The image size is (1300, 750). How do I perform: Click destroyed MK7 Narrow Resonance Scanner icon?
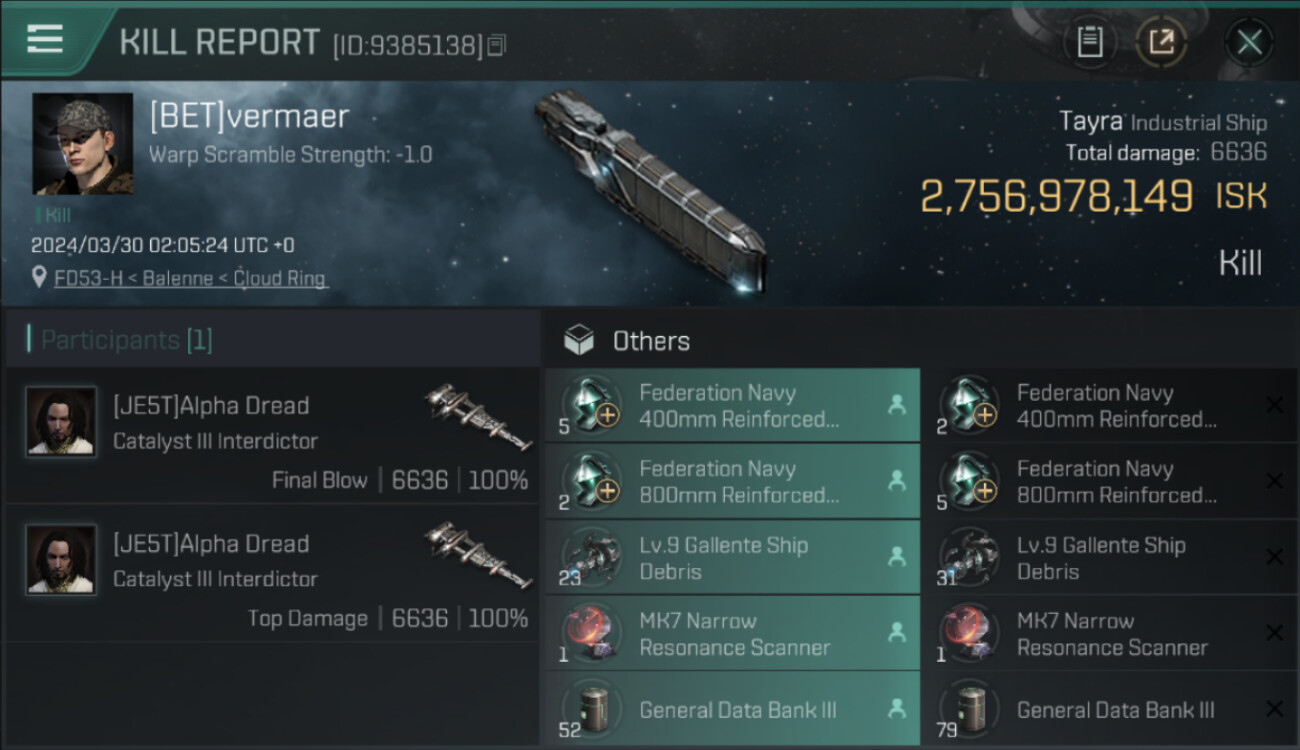968,633
